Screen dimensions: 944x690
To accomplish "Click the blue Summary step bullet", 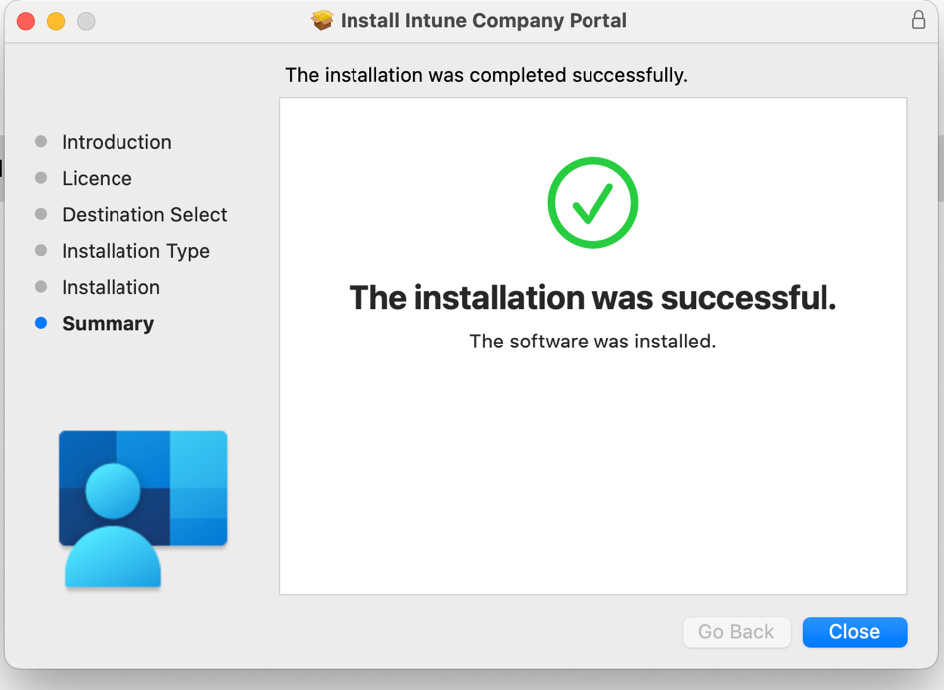I will 41,323.
